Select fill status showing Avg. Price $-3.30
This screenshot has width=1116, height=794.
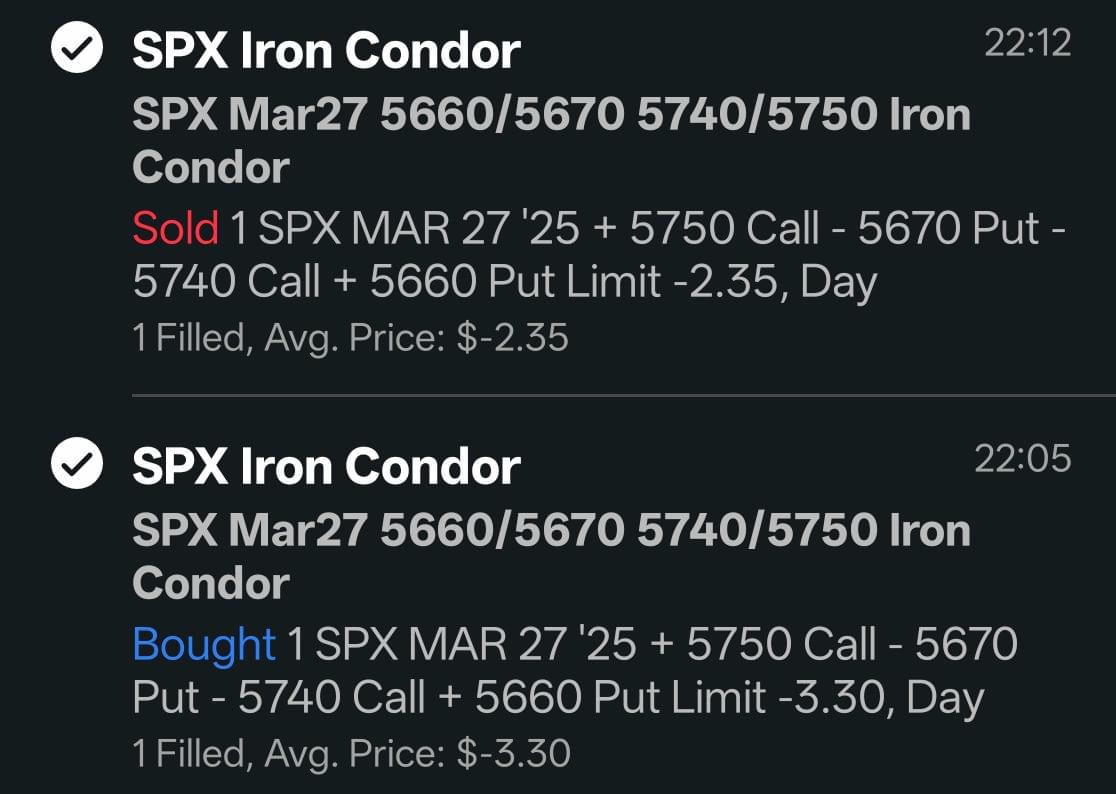coord(351,754)
